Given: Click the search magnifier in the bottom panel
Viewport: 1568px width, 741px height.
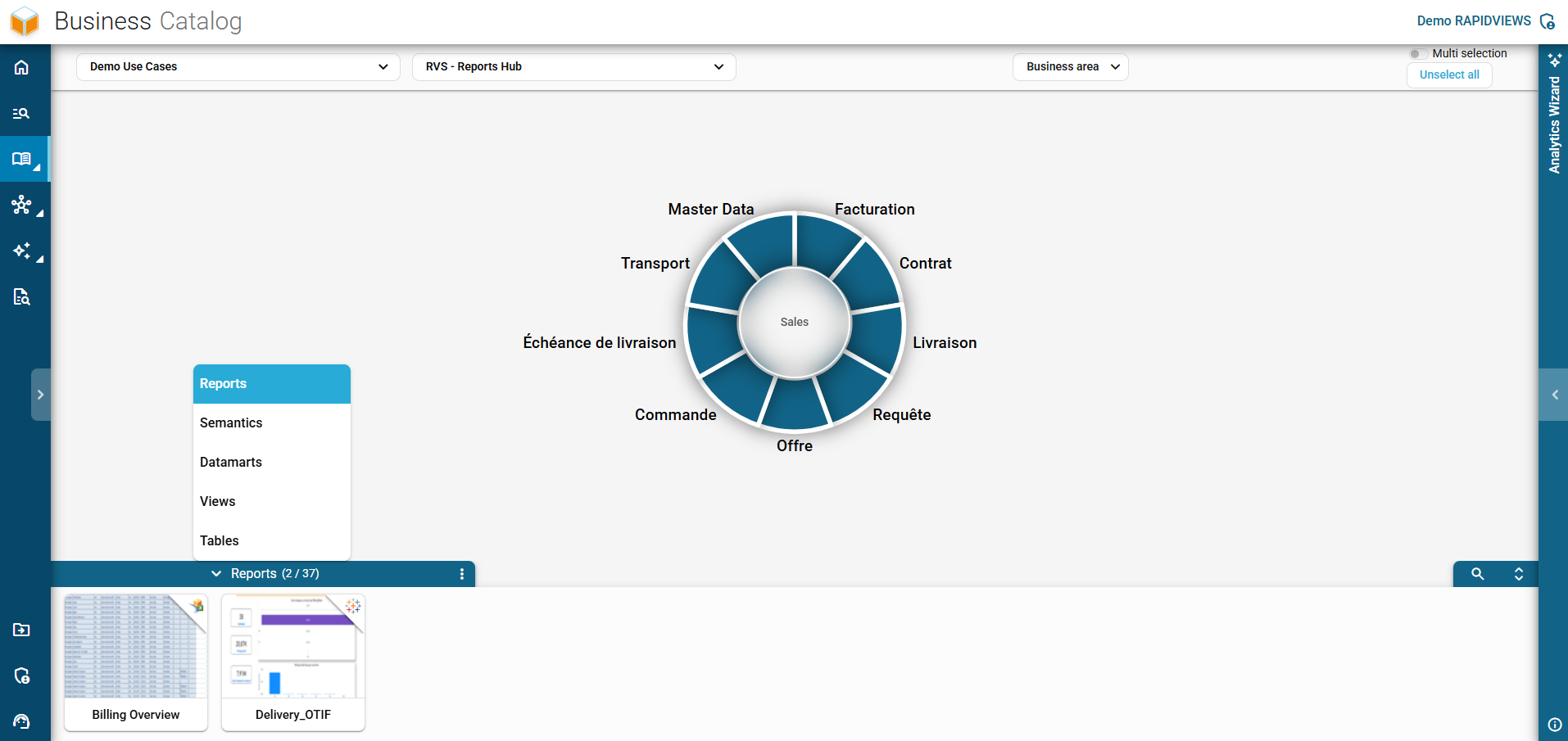Looking at the screenshot, I should (x=1477, y=574).
